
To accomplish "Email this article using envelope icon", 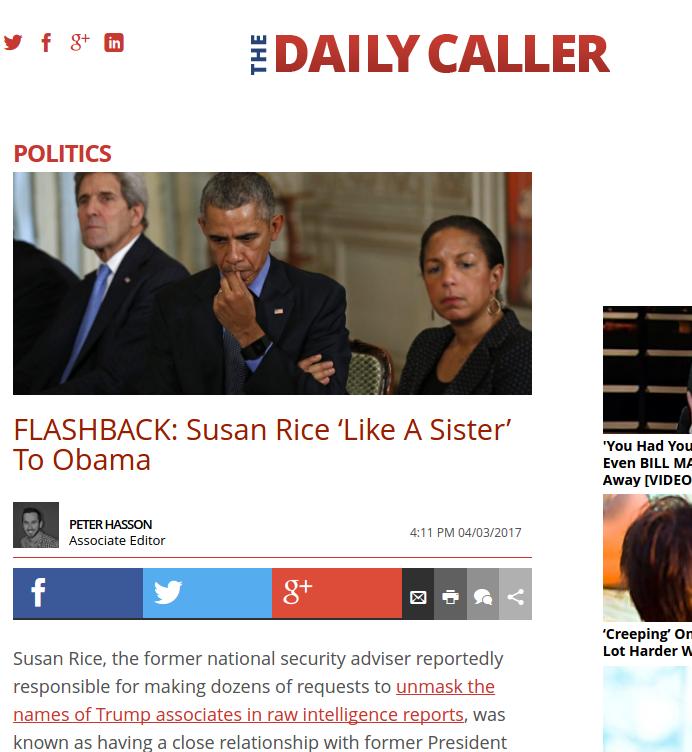I will (418, 594).
